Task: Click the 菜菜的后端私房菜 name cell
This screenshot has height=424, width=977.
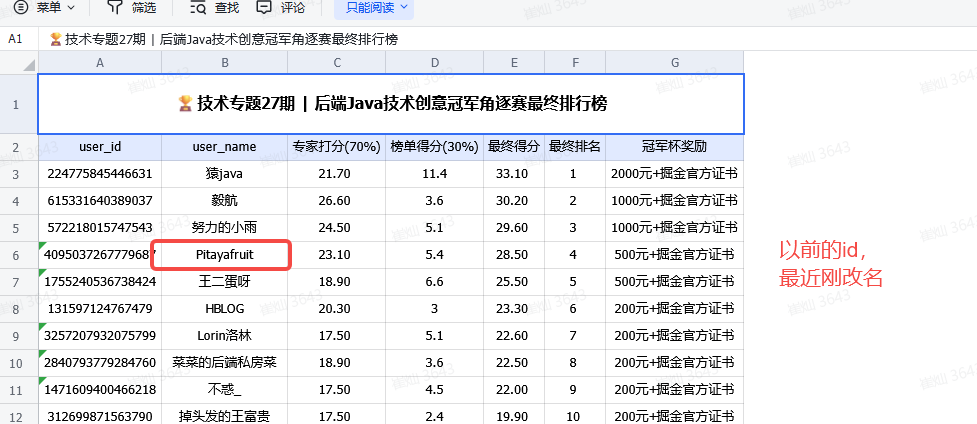Action: [224, 363]
